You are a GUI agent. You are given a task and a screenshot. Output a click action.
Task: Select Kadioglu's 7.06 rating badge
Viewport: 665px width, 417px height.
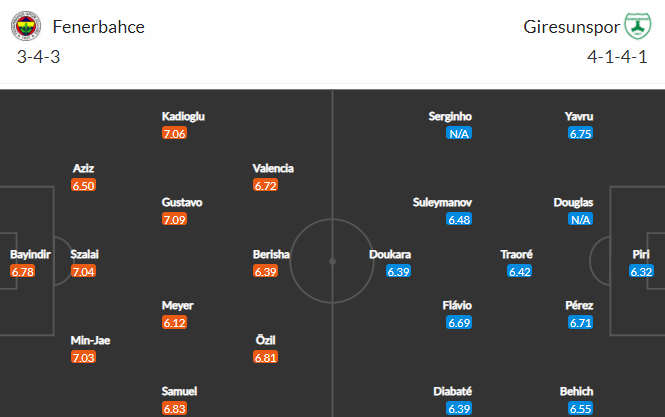[174, 134]
